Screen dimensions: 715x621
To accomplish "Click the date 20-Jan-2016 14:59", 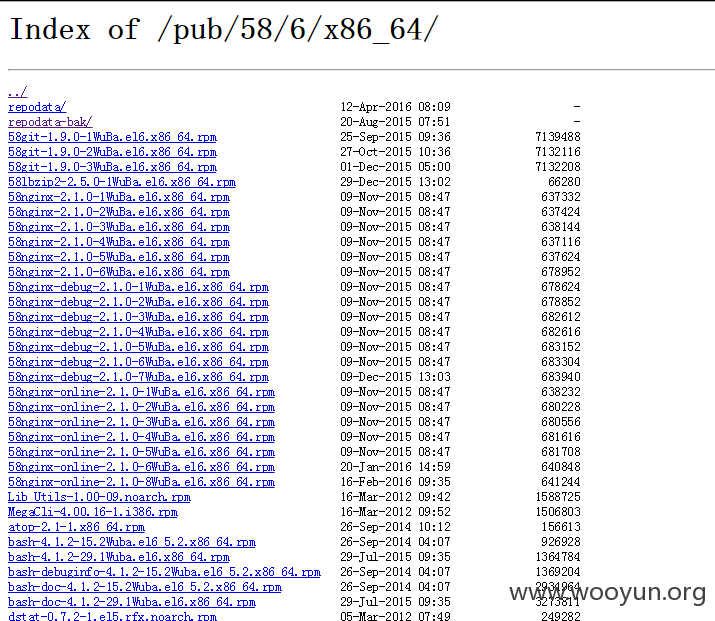I will tap(395, 467).
